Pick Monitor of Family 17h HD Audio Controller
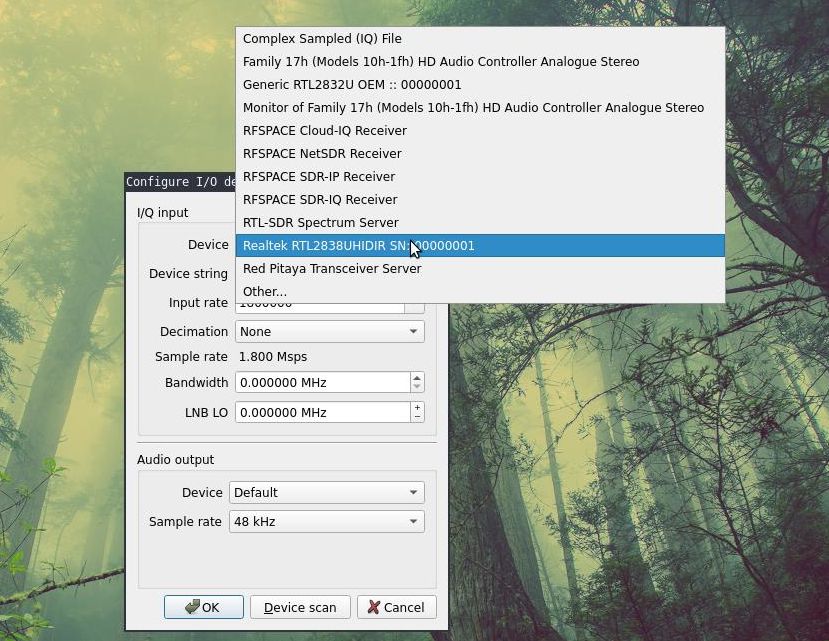829x641 pixels. pyautogui.click(x=480, y=108)
